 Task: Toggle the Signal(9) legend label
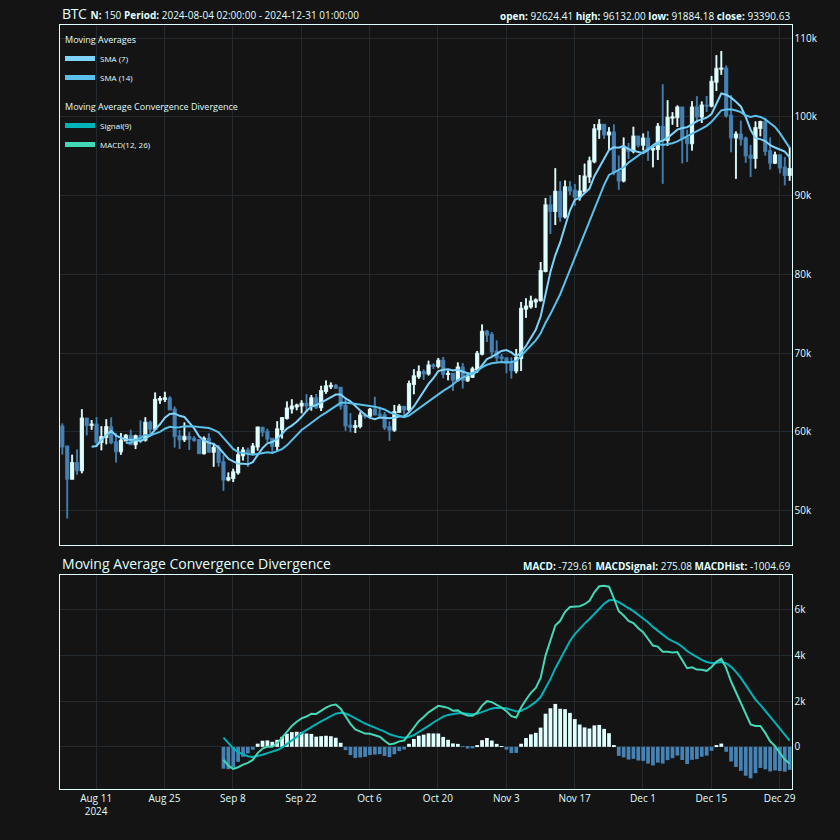click(x=116, y=127)
